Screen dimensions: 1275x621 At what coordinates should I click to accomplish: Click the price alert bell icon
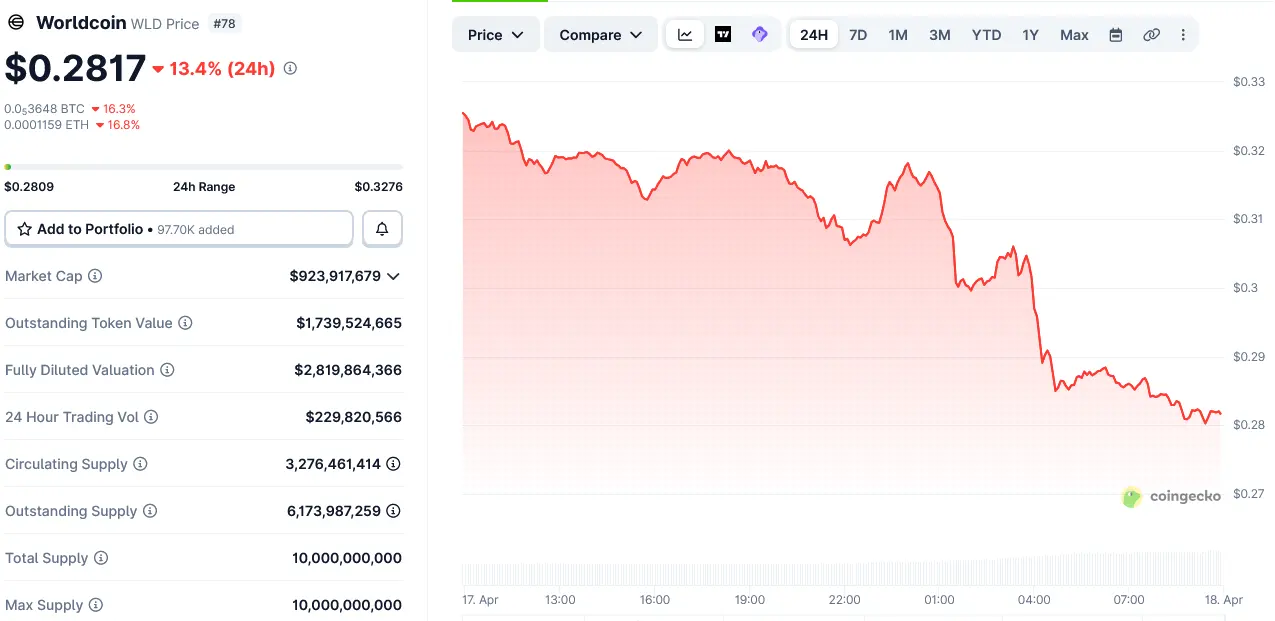382,228
